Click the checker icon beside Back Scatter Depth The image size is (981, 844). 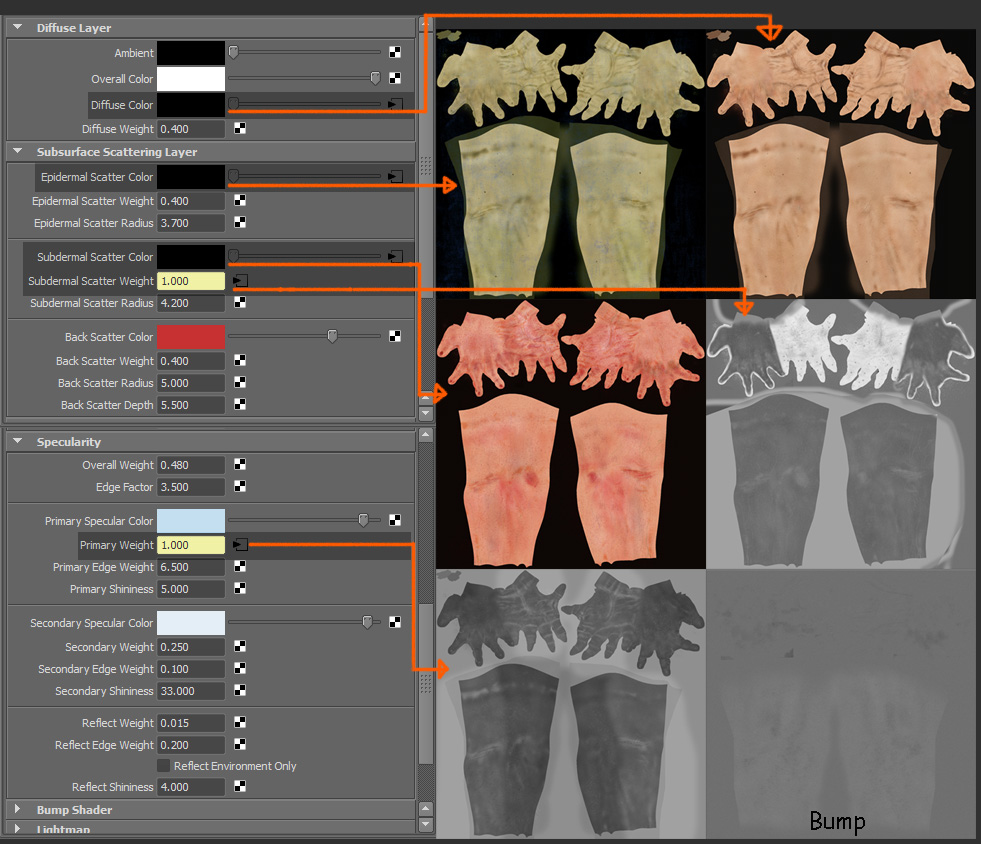pyautogui.click(x=240, y=404)
